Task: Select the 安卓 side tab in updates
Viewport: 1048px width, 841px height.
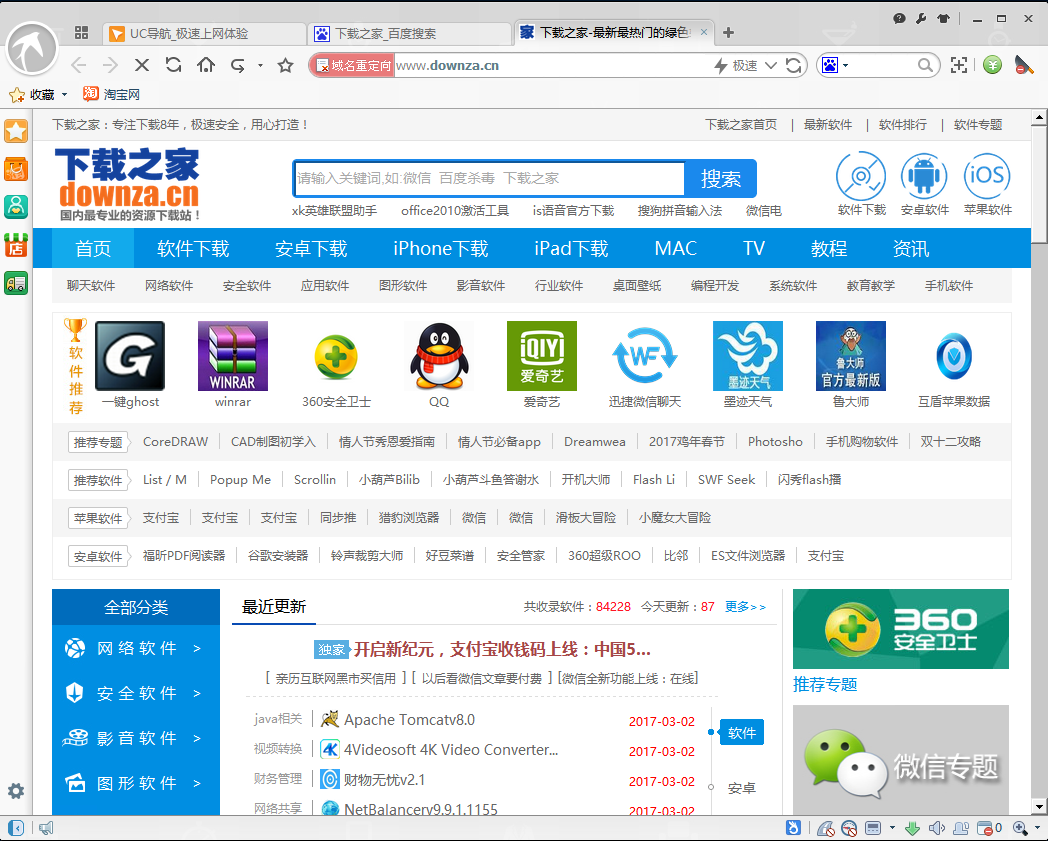Action: [741, 788]
